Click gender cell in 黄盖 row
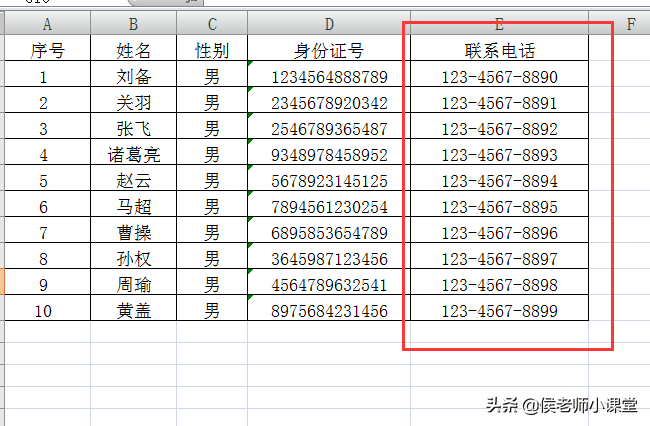The image size is (650, 426). click(x=212, y=307)
